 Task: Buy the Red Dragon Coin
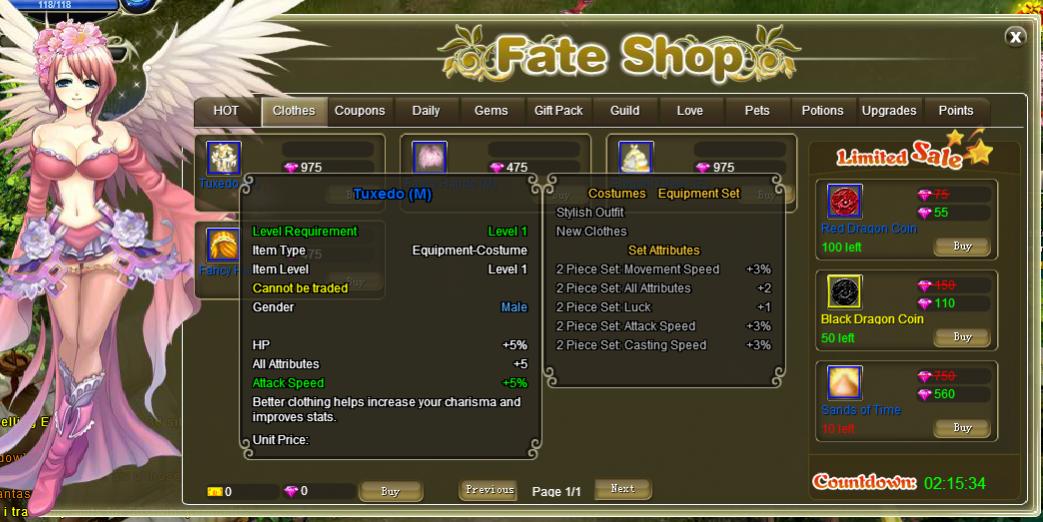(x=962, y=247)
